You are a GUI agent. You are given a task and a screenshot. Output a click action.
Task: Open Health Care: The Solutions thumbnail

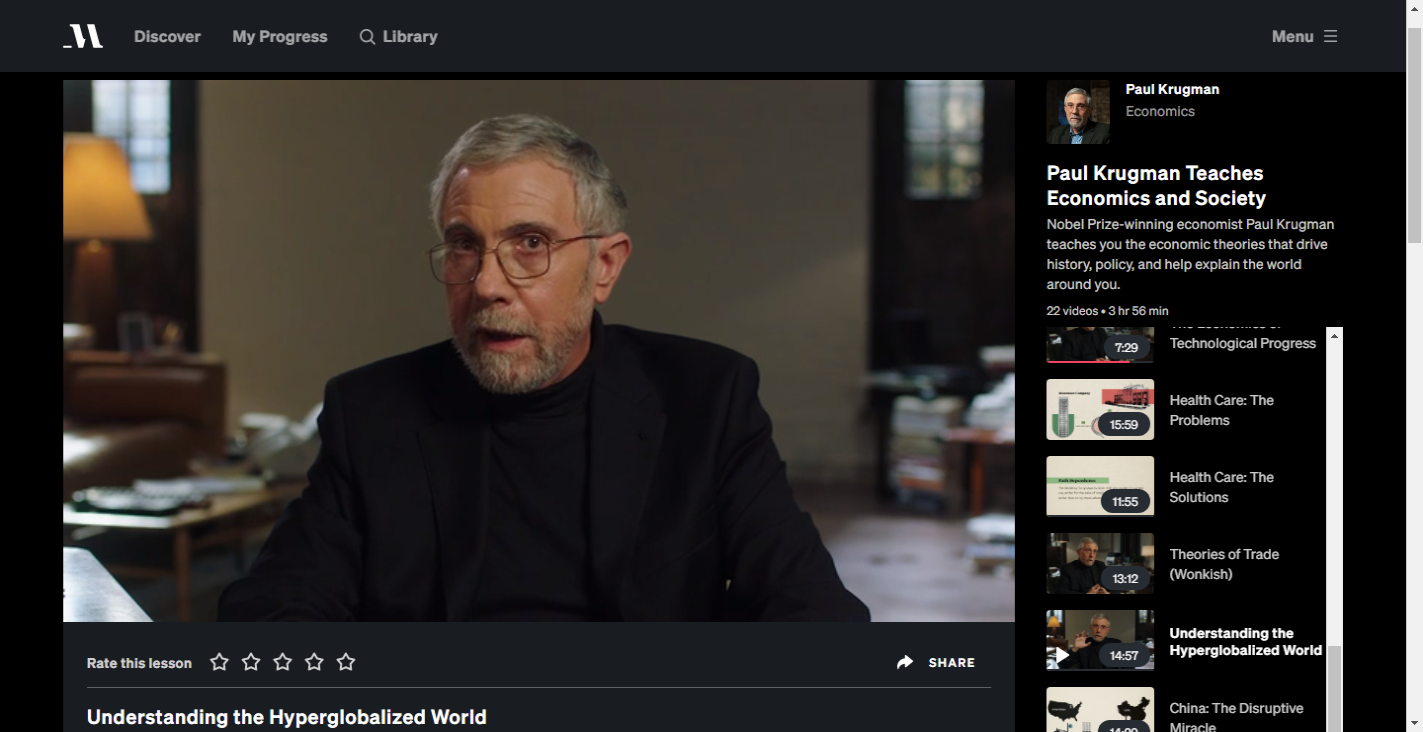[x=1100, y=486]
